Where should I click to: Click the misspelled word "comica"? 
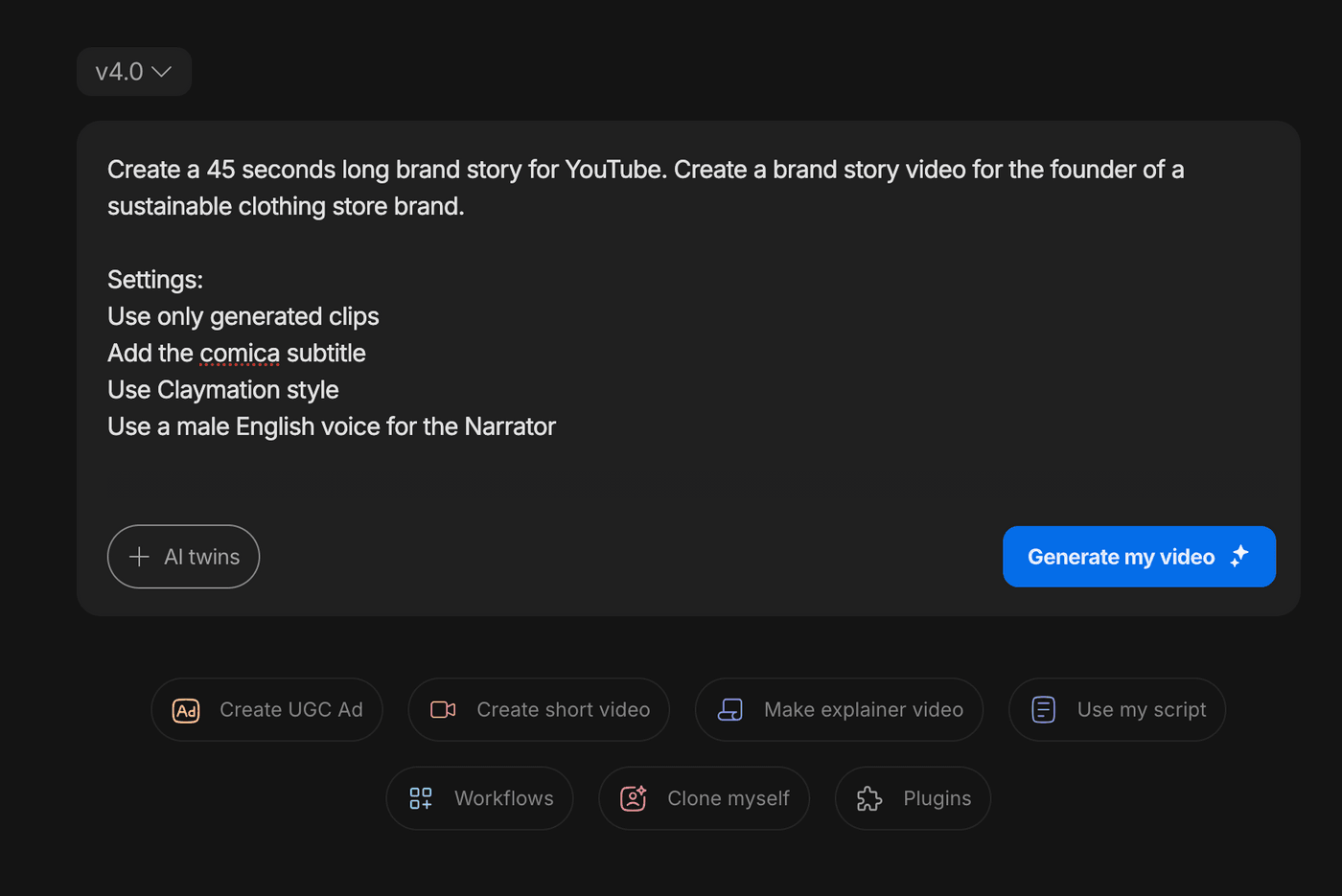pyautogui.click(x=240, y=354)
